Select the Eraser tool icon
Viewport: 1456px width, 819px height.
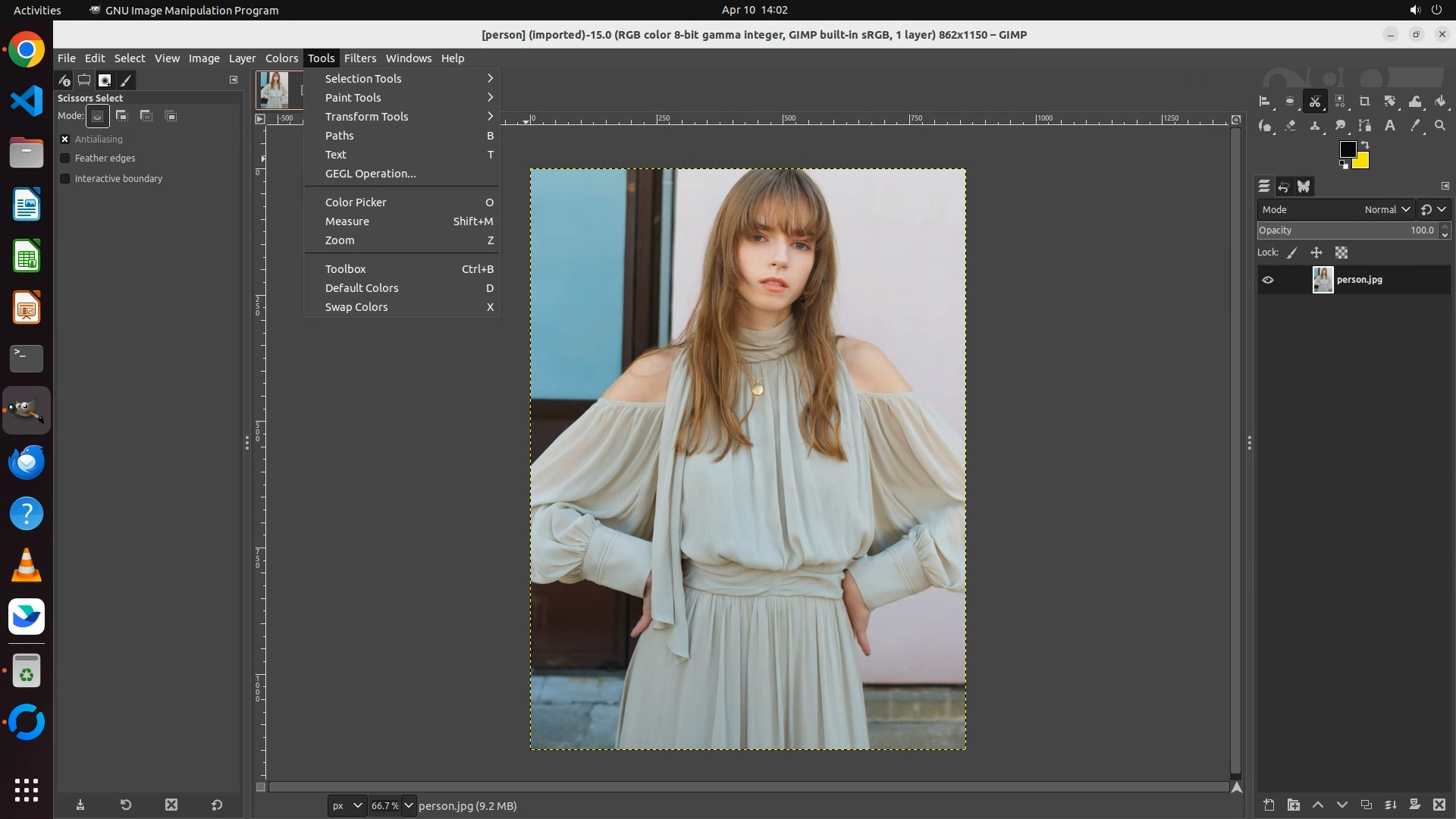[1290, 126]
